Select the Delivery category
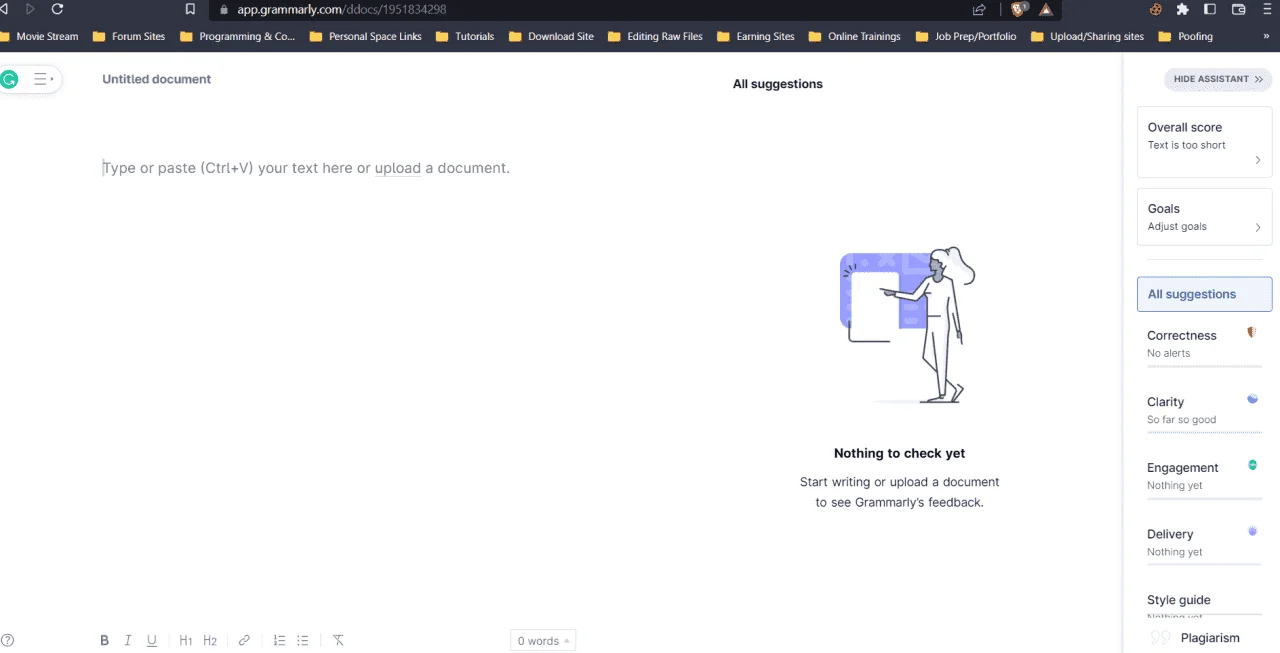Viewport: 1280px width, 653px height. (1204, 542)
